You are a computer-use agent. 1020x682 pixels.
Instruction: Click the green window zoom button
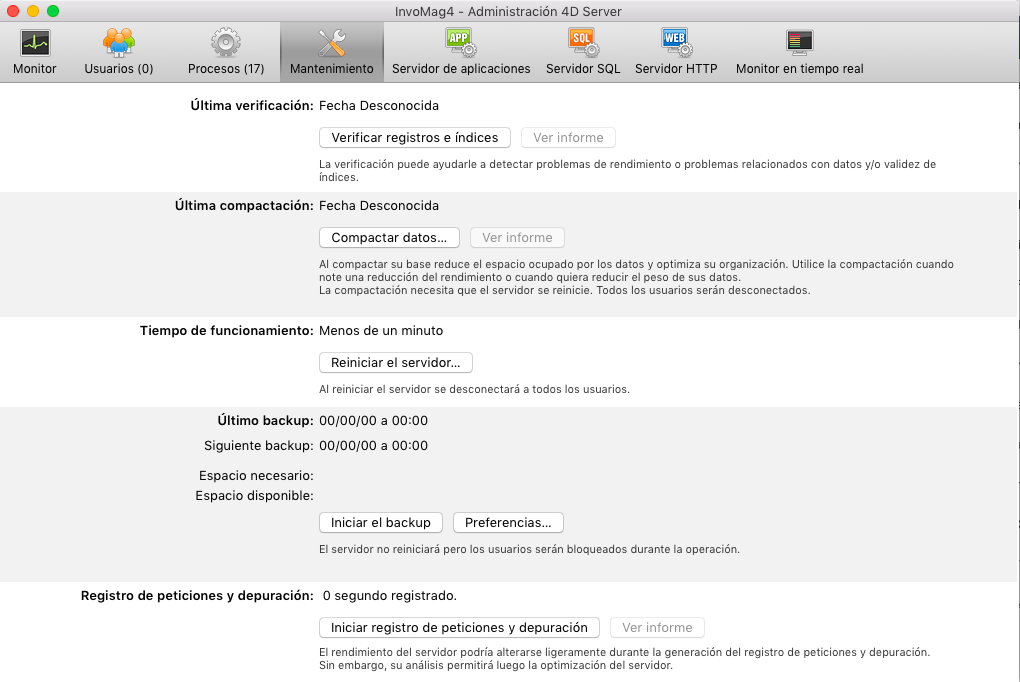pos(53,11)
